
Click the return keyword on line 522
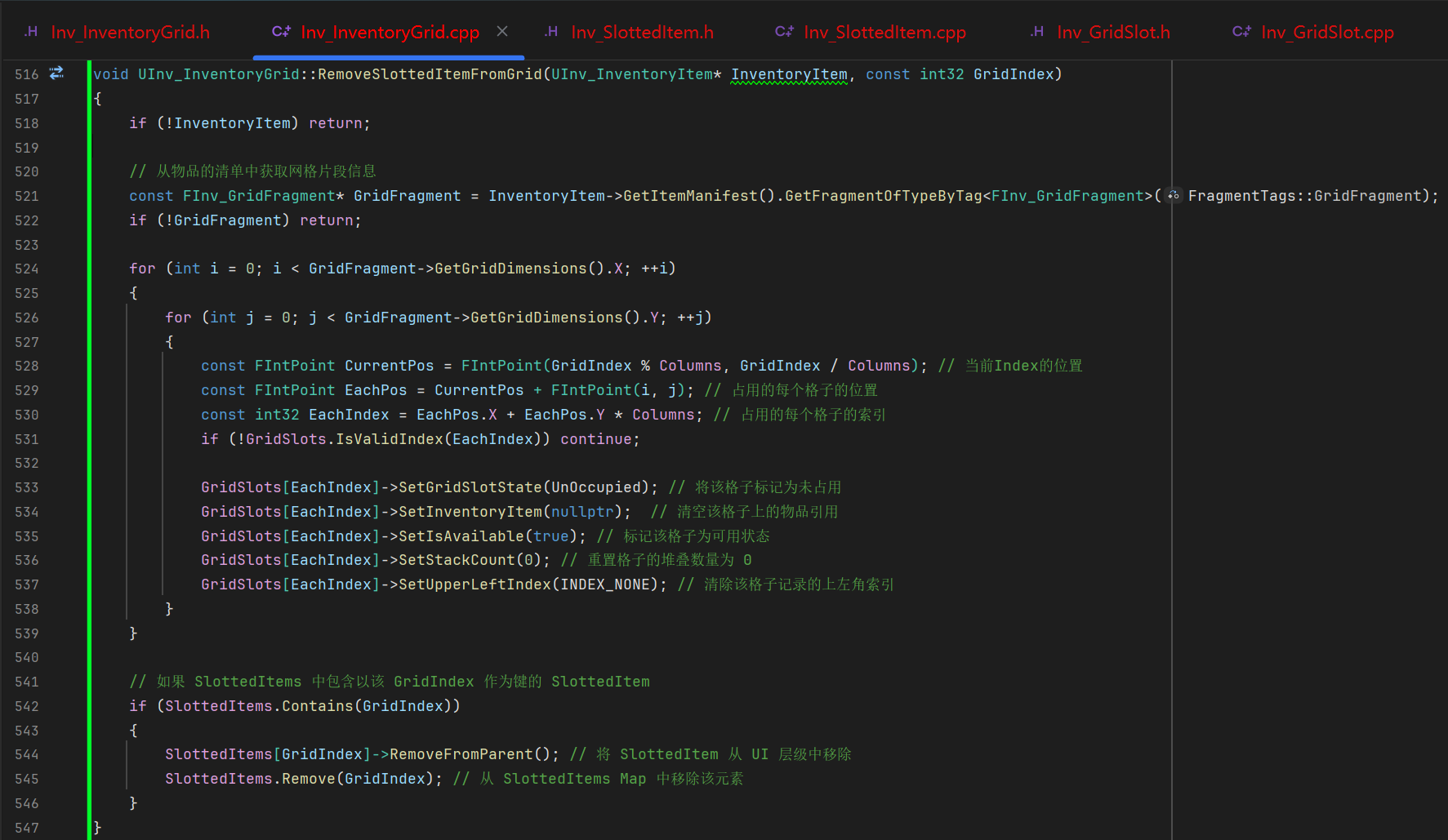point(327,220)
